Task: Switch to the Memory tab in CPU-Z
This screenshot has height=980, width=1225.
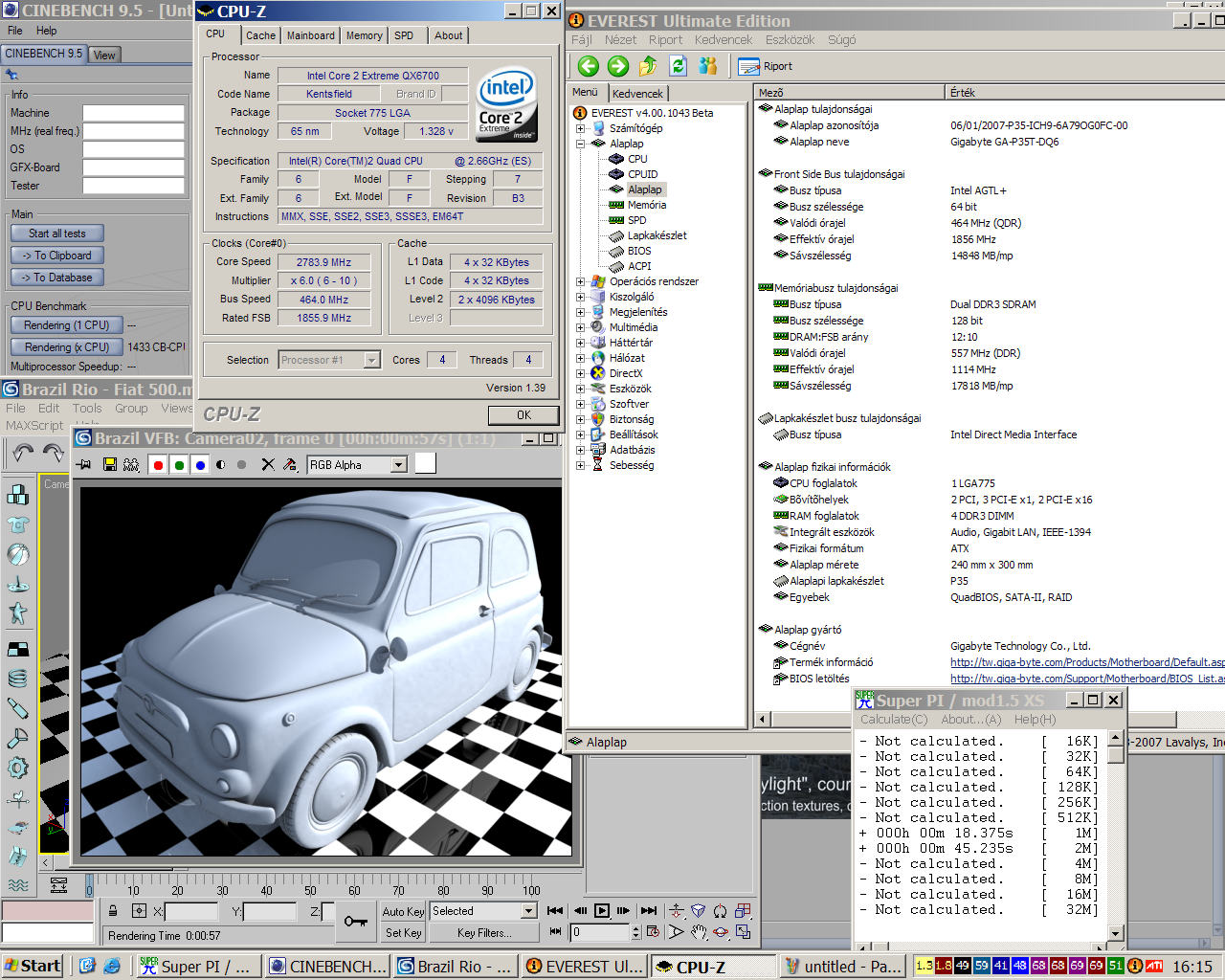Action: 364,35
